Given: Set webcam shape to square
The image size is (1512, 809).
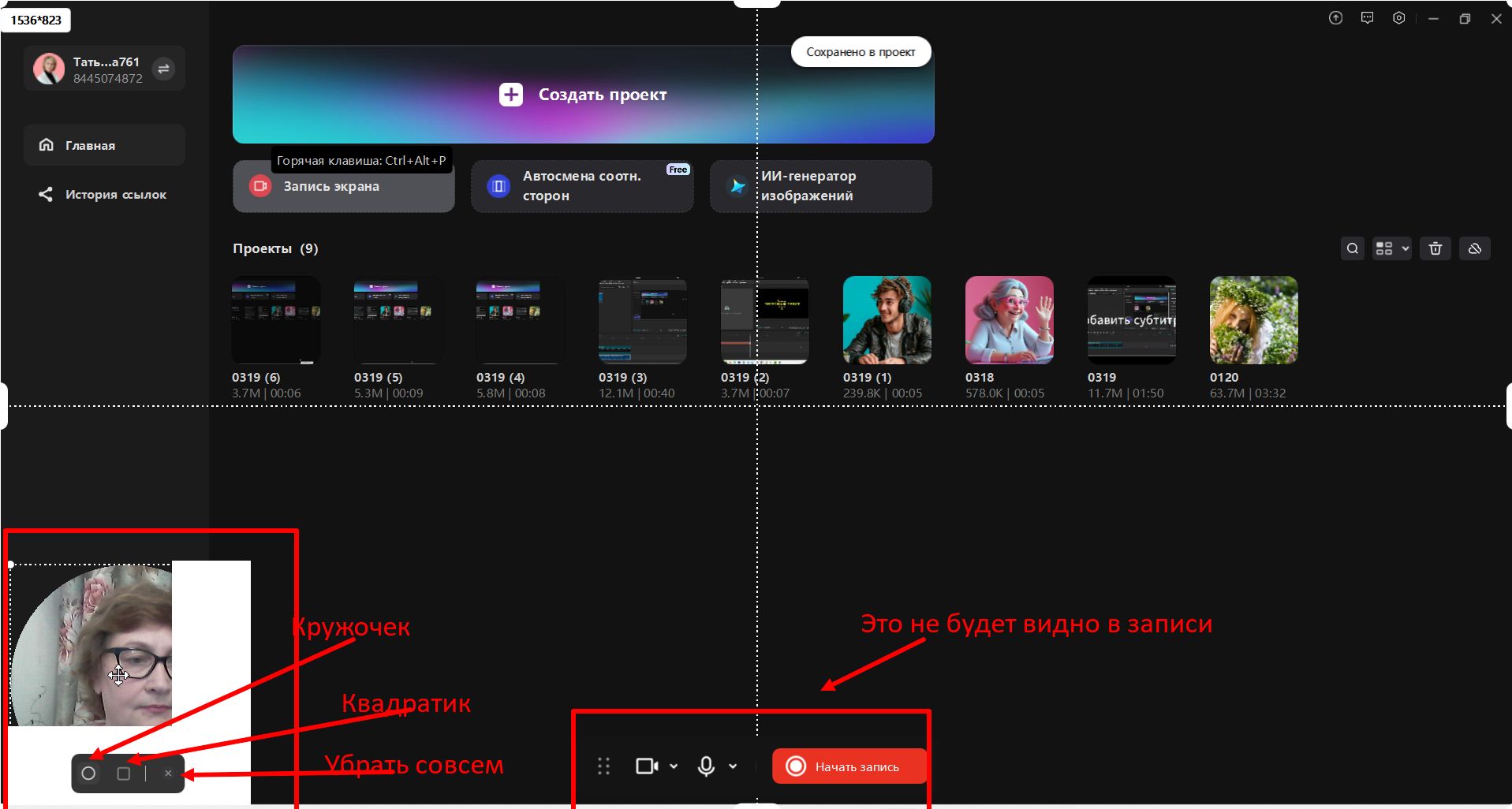Looking at the screenshot, I should click(124, 774).
